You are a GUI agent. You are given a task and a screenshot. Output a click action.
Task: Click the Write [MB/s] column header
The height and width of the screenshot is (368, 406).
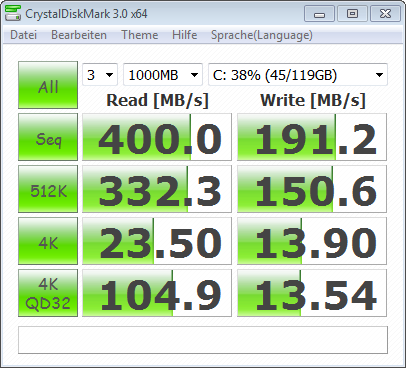(313, 100)
